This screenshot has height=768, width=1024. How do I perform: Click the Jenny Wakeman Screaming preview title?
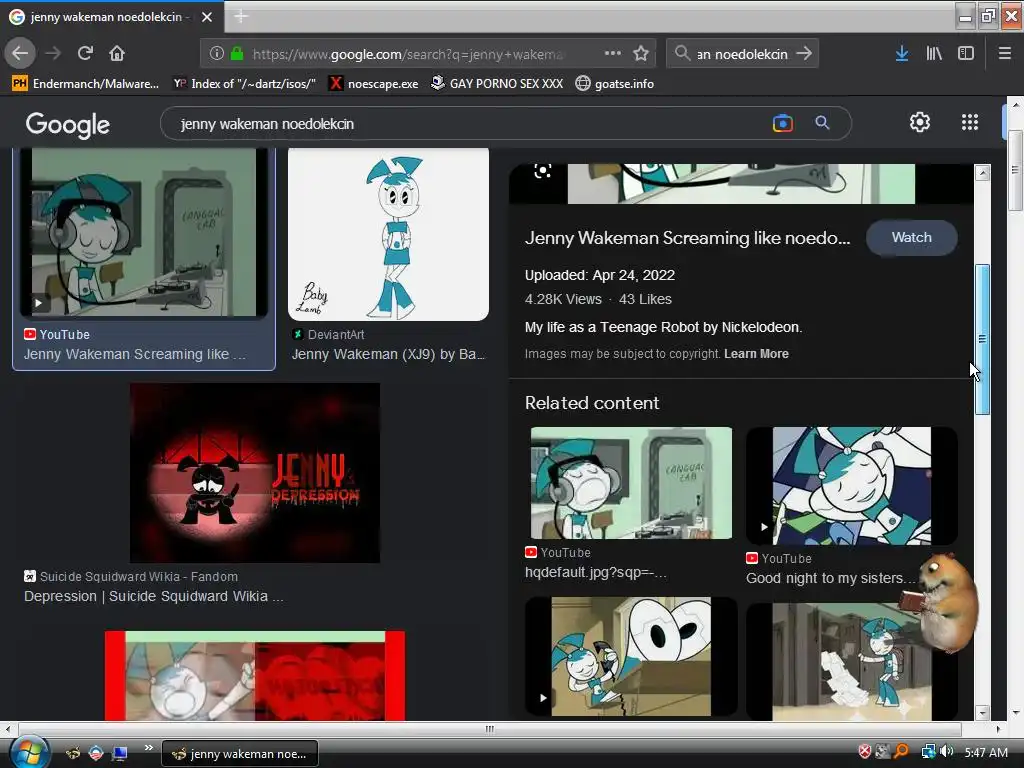687,238
